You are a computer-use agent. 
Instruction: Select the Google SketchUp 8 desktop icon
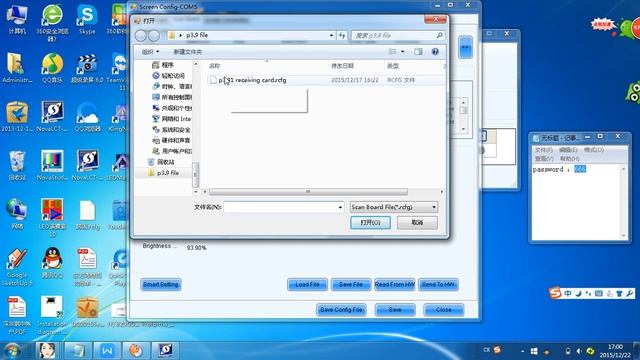17,267
